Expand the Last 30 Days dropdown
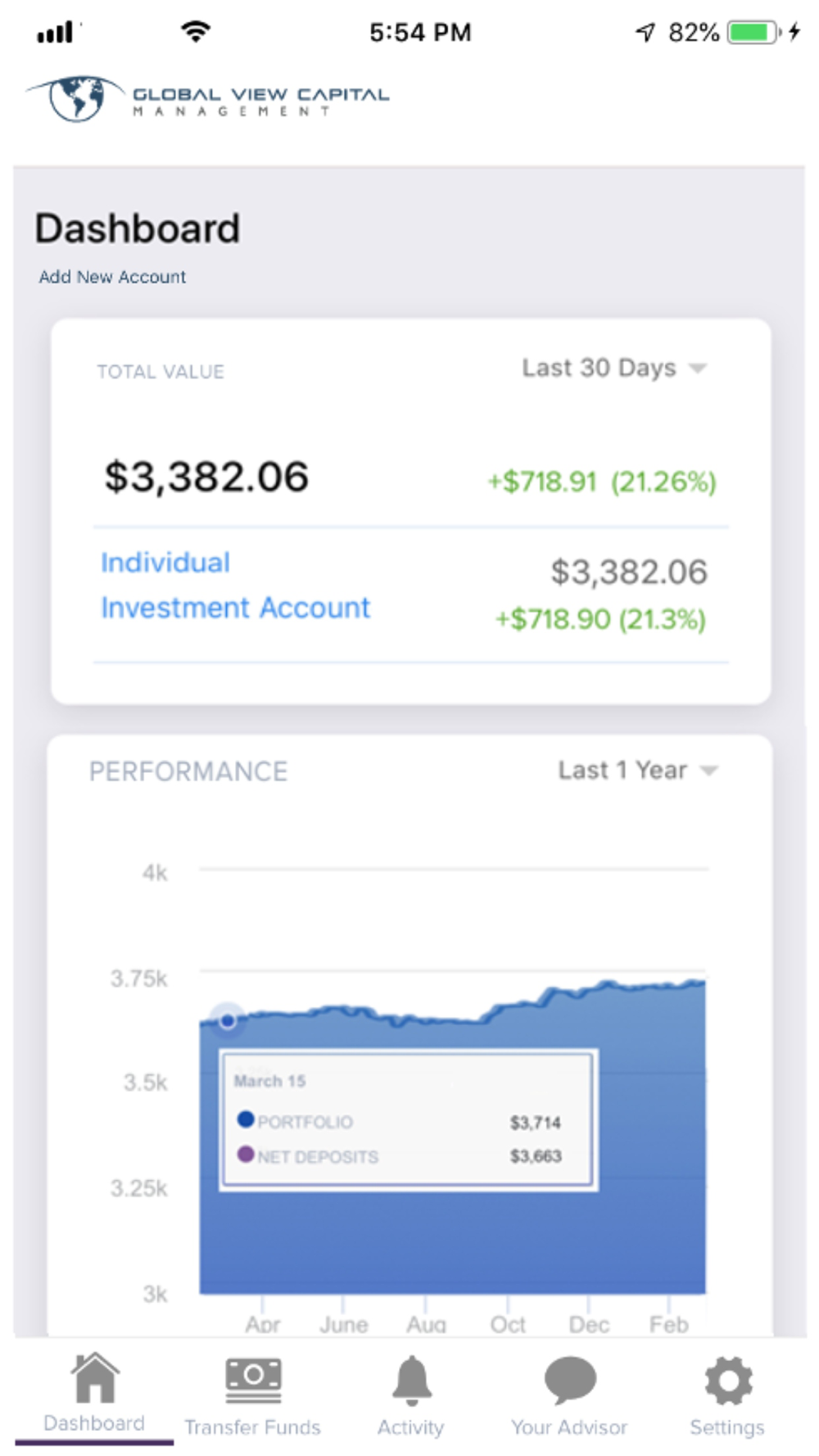The width and height of the screenshot is (819, 1456). coord(613,368)
